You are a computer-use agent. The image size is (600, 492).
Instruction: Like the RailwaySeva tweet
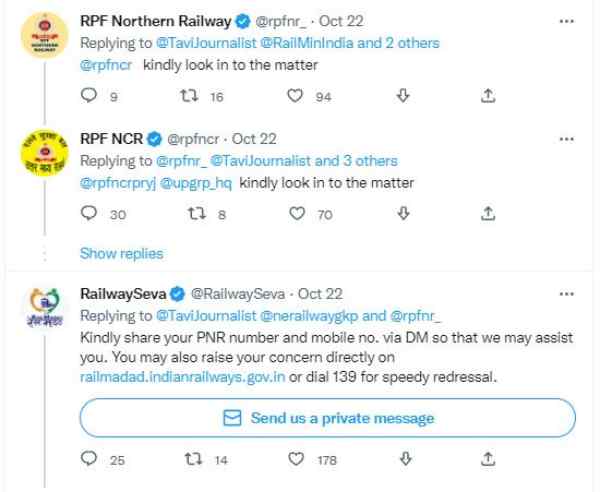click(x=295, y=460)
